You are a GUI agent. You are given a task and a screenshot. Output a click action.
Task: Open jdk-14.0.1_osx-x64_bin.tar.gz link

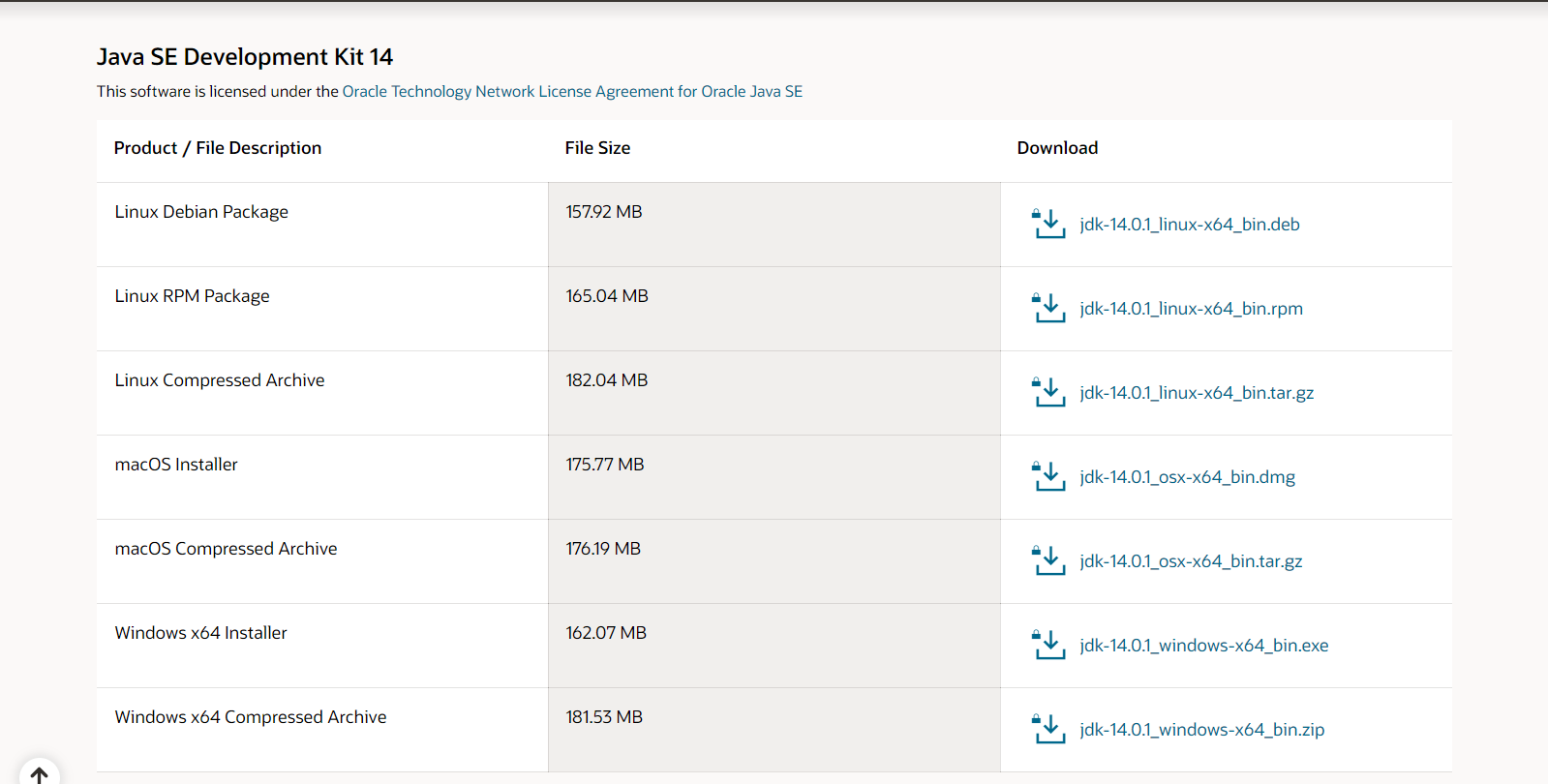click(x=1191, y=561)
